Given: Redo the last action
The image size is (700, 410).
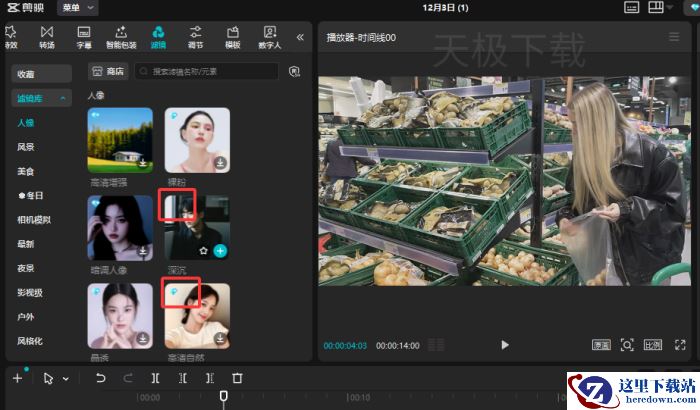Looking at the screenshot, I should pos(128,378).
